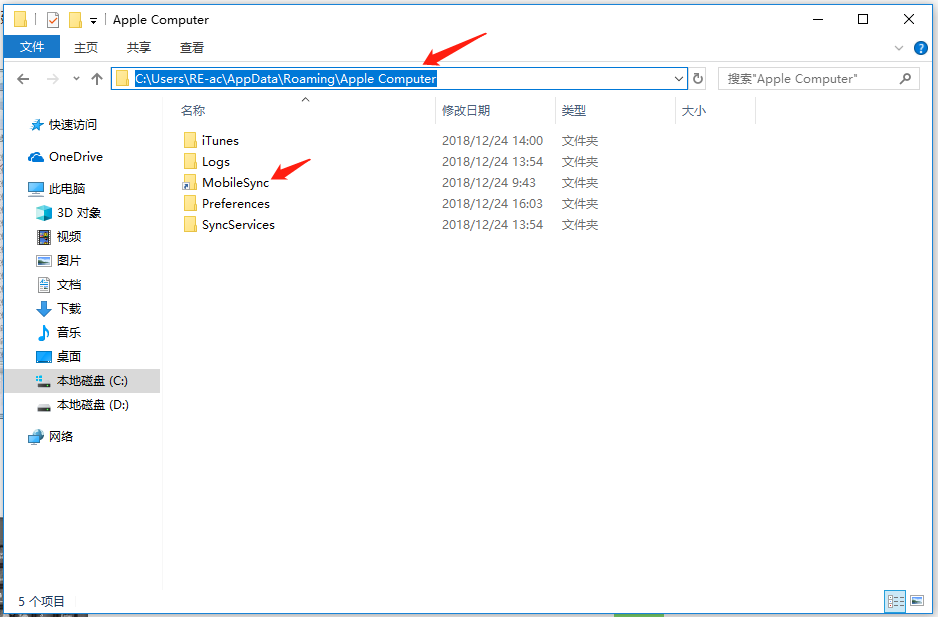Expand the address bar history dropdown

pyautogui.click(x=679, y=78)
